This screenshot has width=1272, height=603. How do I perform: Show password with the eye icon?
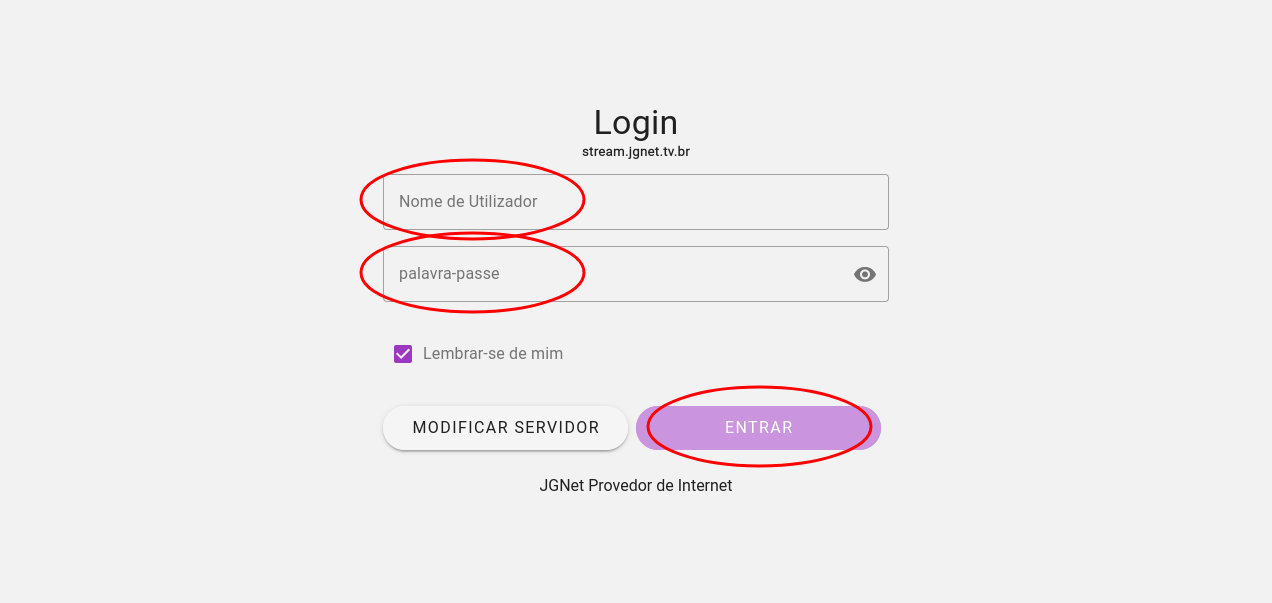[865, 274]
